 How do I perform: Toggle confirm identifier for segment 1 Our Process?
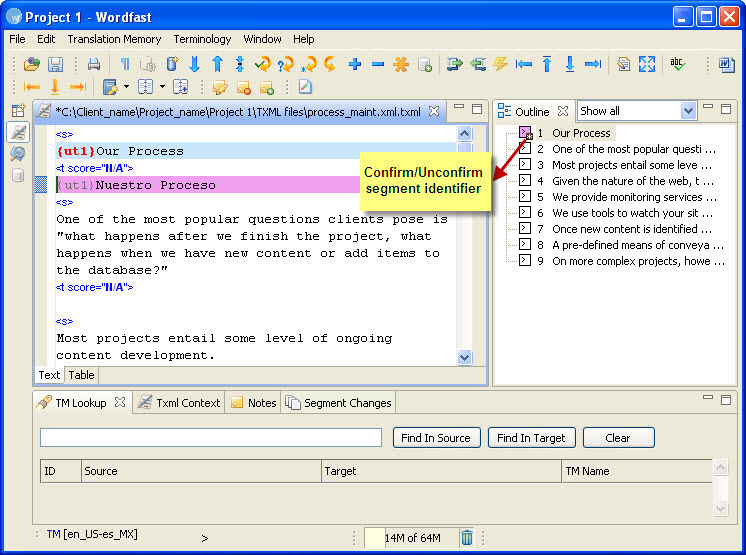point(525,132)
